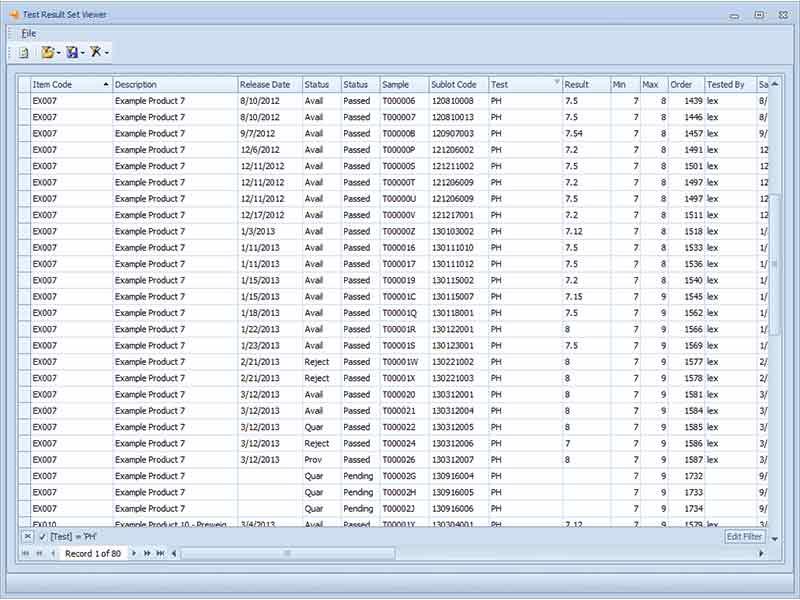
Task: Select Prov status cell in T000026 row
Action: pos(322,460)
